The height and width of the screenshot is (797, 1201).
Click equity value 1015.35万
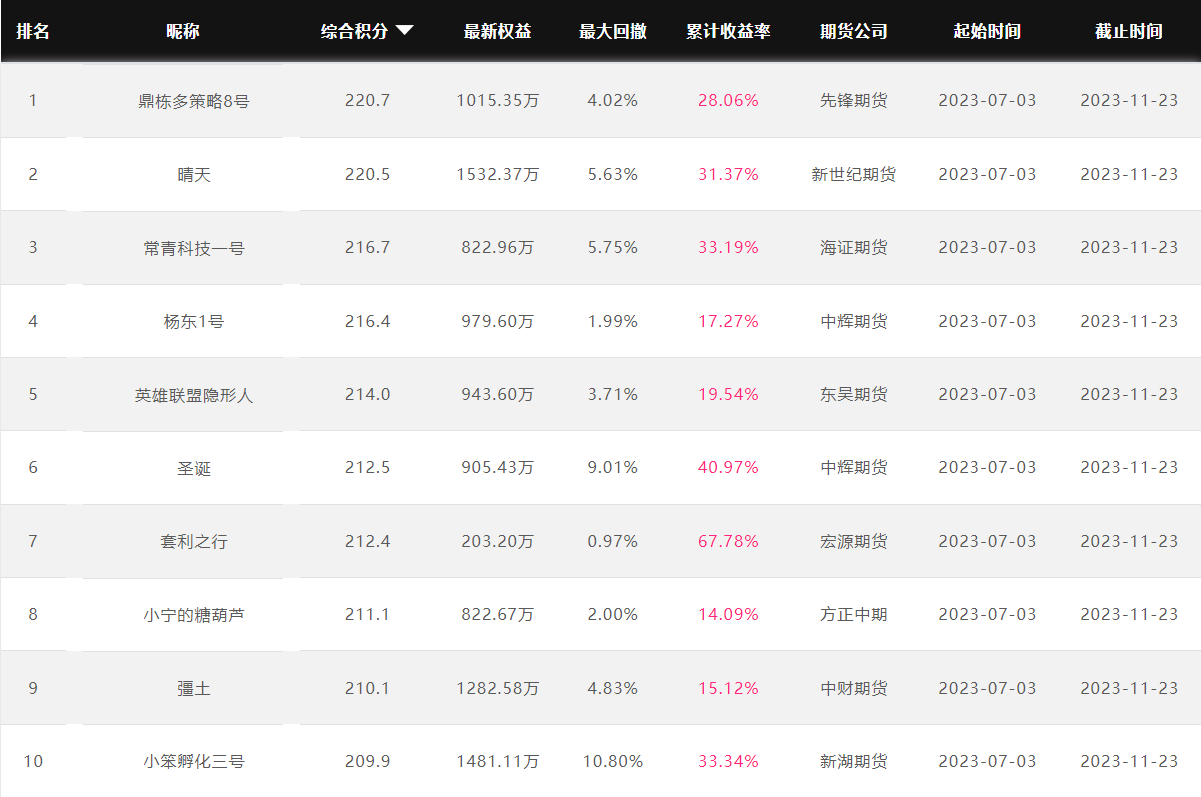pos(498,100)
